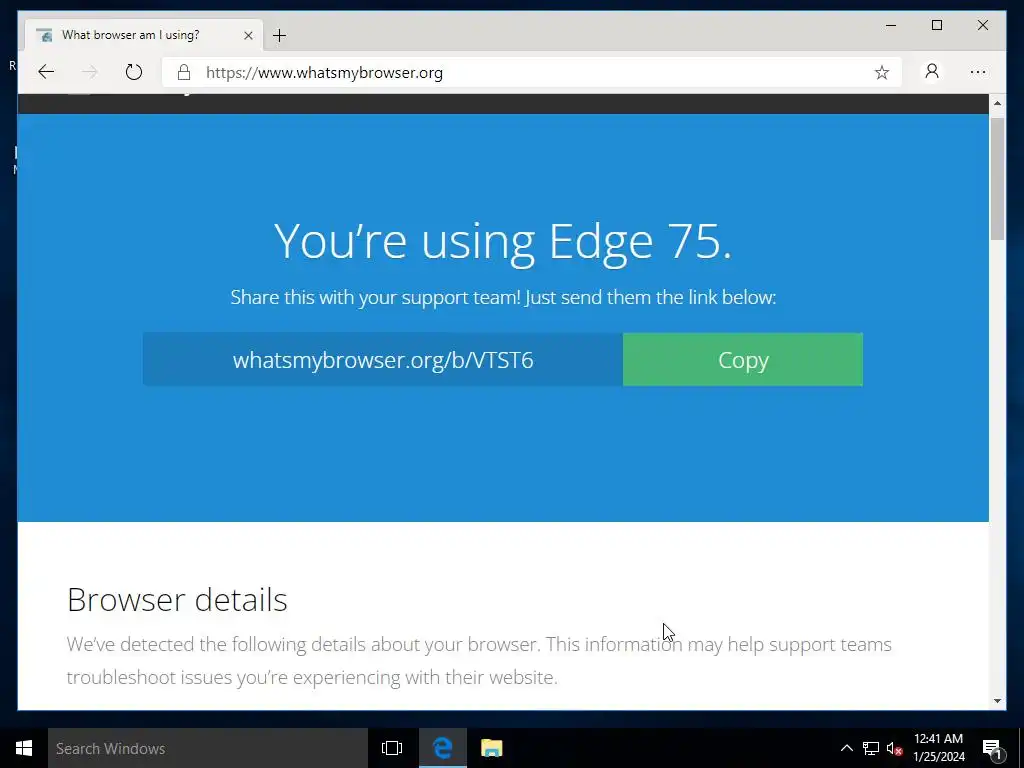Image resolution: width=1024 pixels, height=768 pixels.
Task: Minimize the Edge browser window
Action: tap(891, 25)
